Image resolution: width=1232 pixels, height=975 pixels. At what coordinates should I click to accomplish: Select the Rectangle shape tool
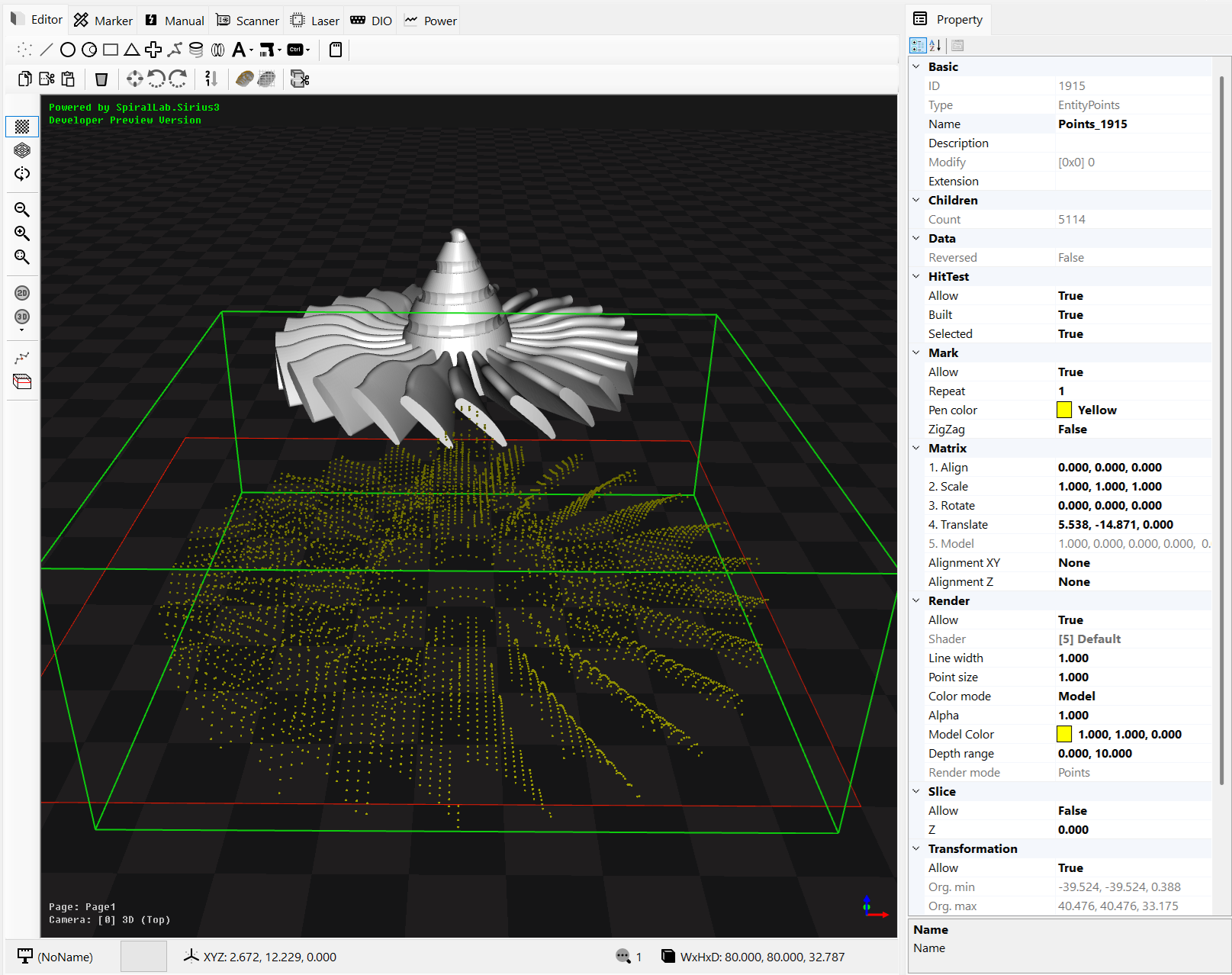111,50
